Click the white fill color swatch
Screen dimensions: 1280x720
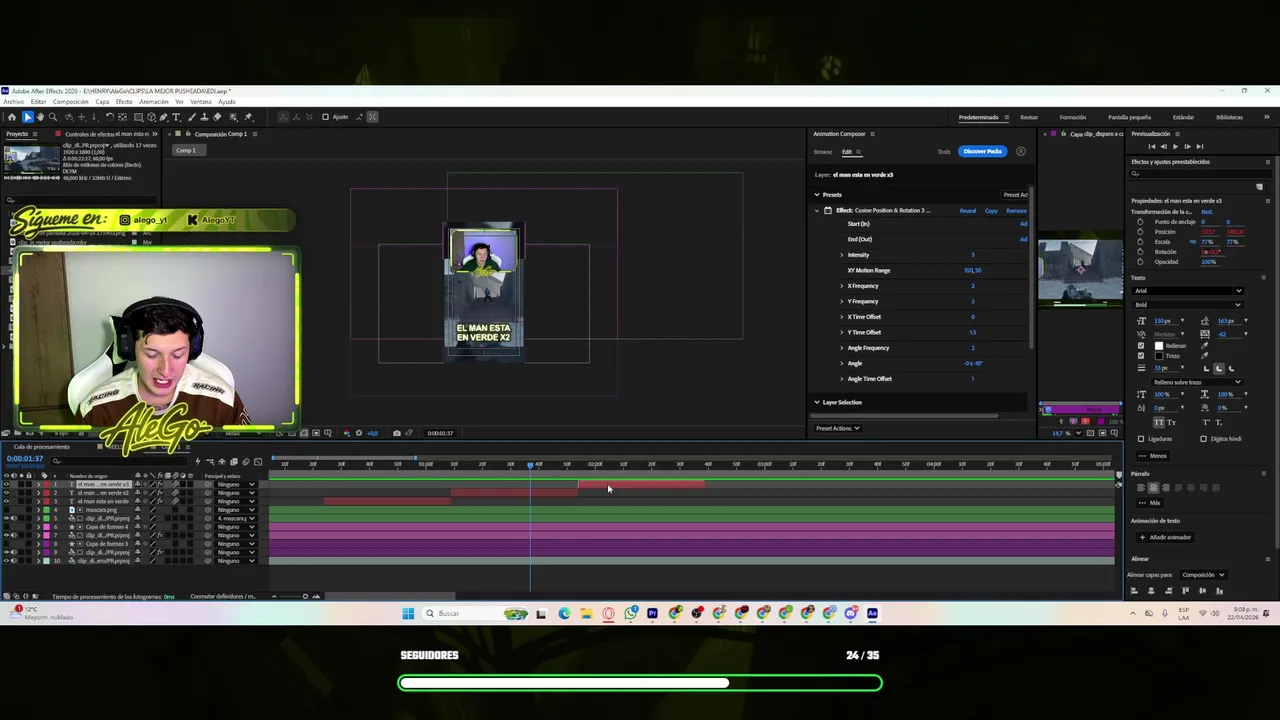1159,346
